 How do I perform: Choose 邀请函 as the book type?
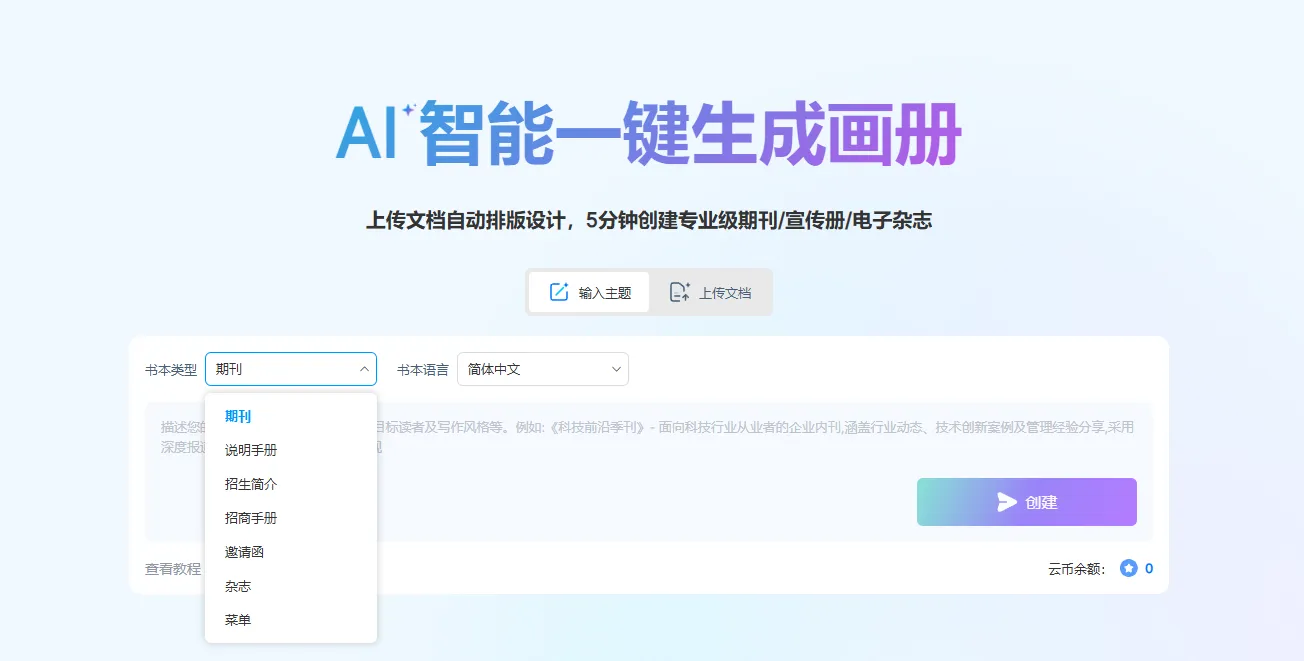(x=244, y=552)
